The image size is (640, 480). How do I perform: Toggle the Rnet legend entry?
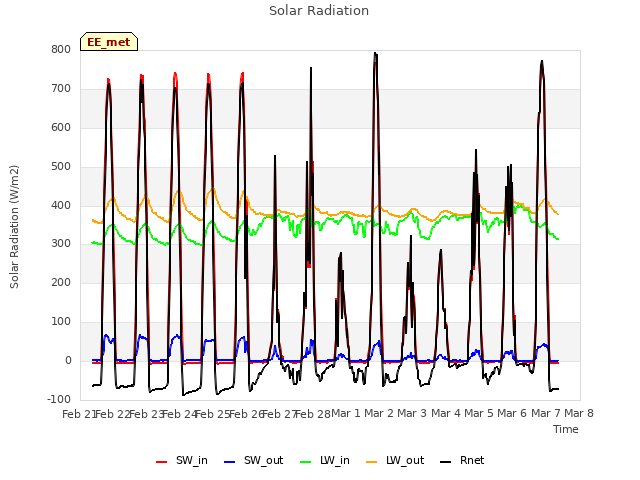click(x=462, y=460)
